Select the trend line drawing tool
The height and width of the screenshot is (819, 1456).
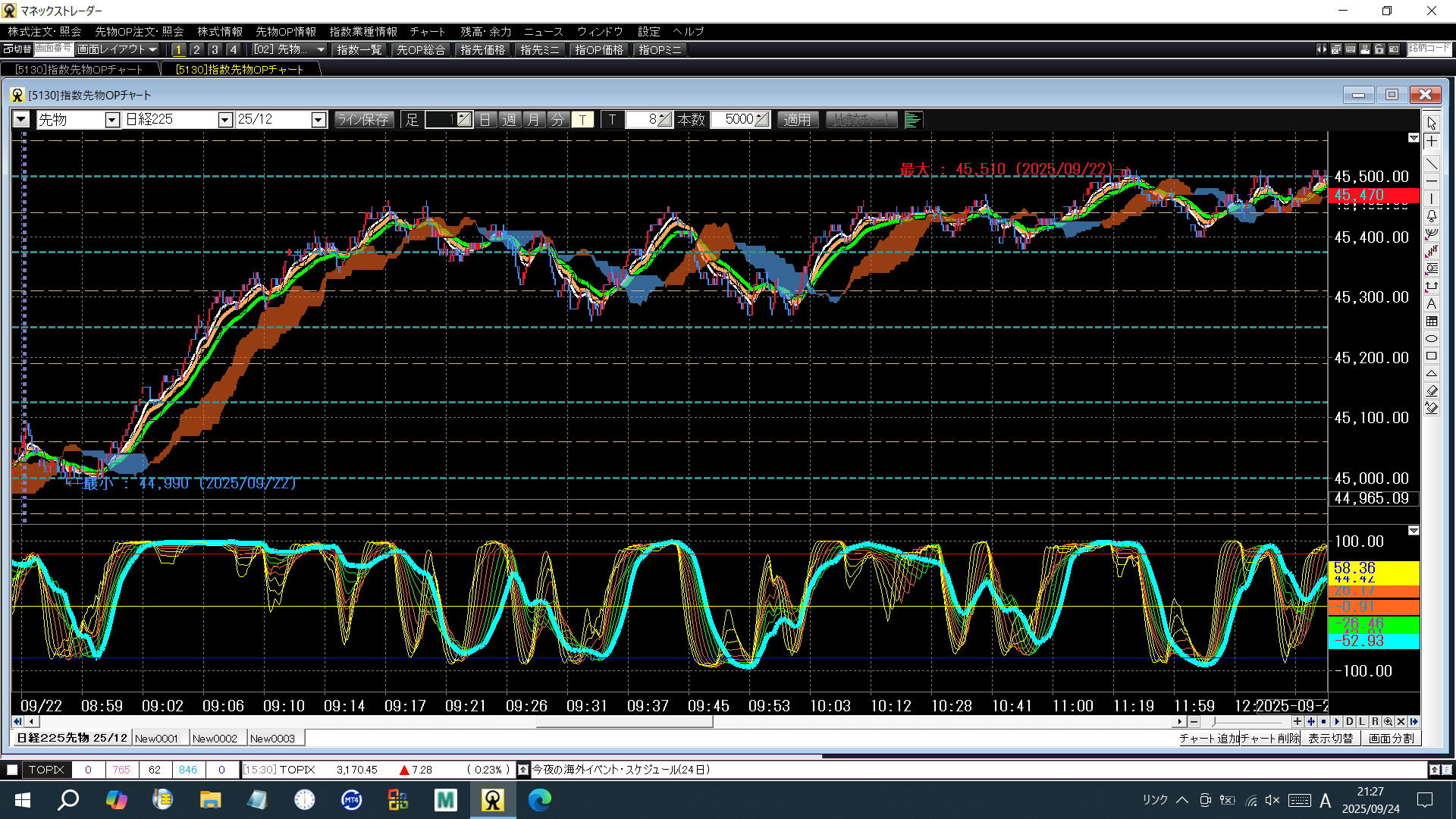tap(1431, 164)
